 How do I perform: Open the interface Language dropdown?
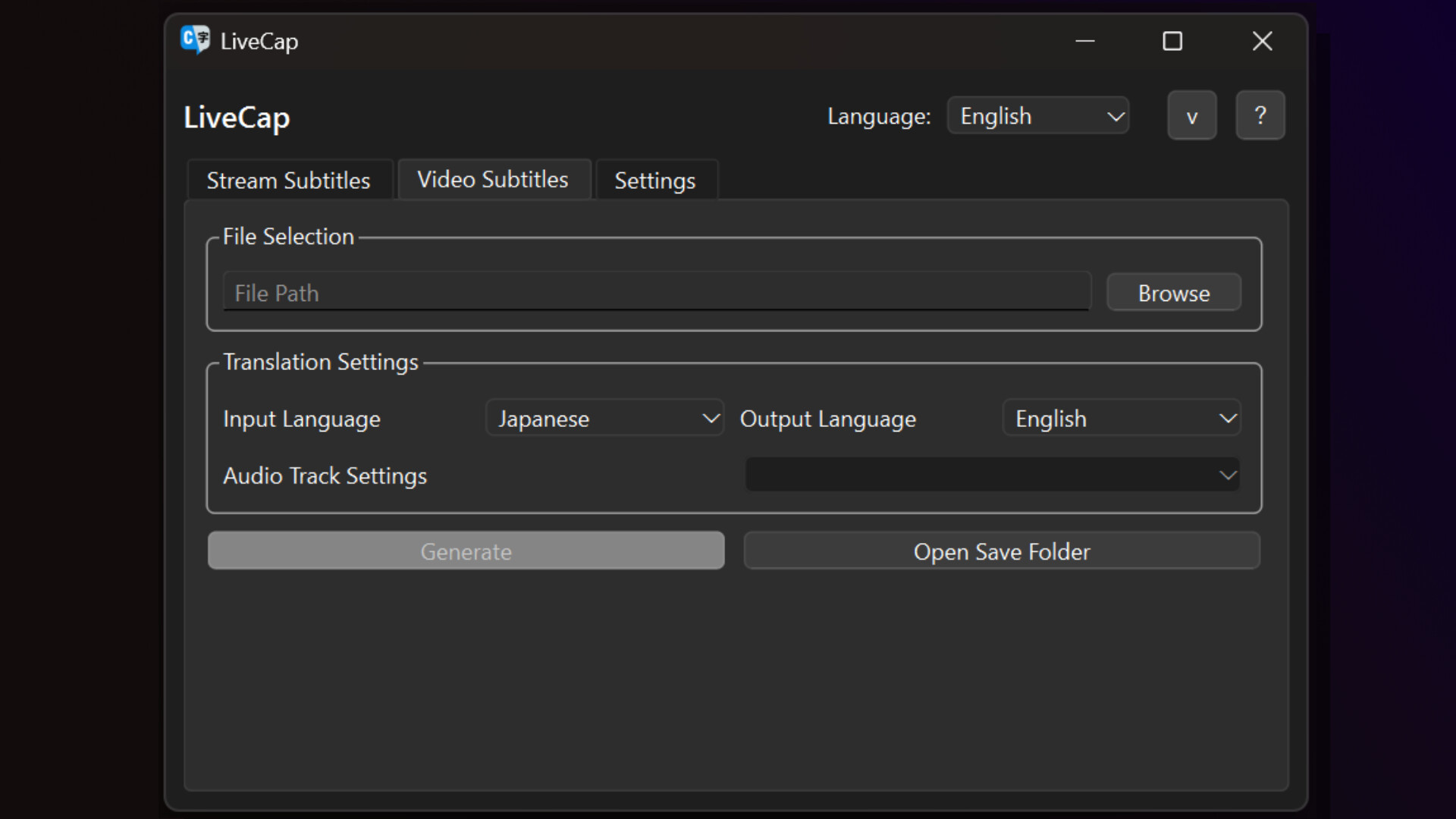coord(1038,116)
